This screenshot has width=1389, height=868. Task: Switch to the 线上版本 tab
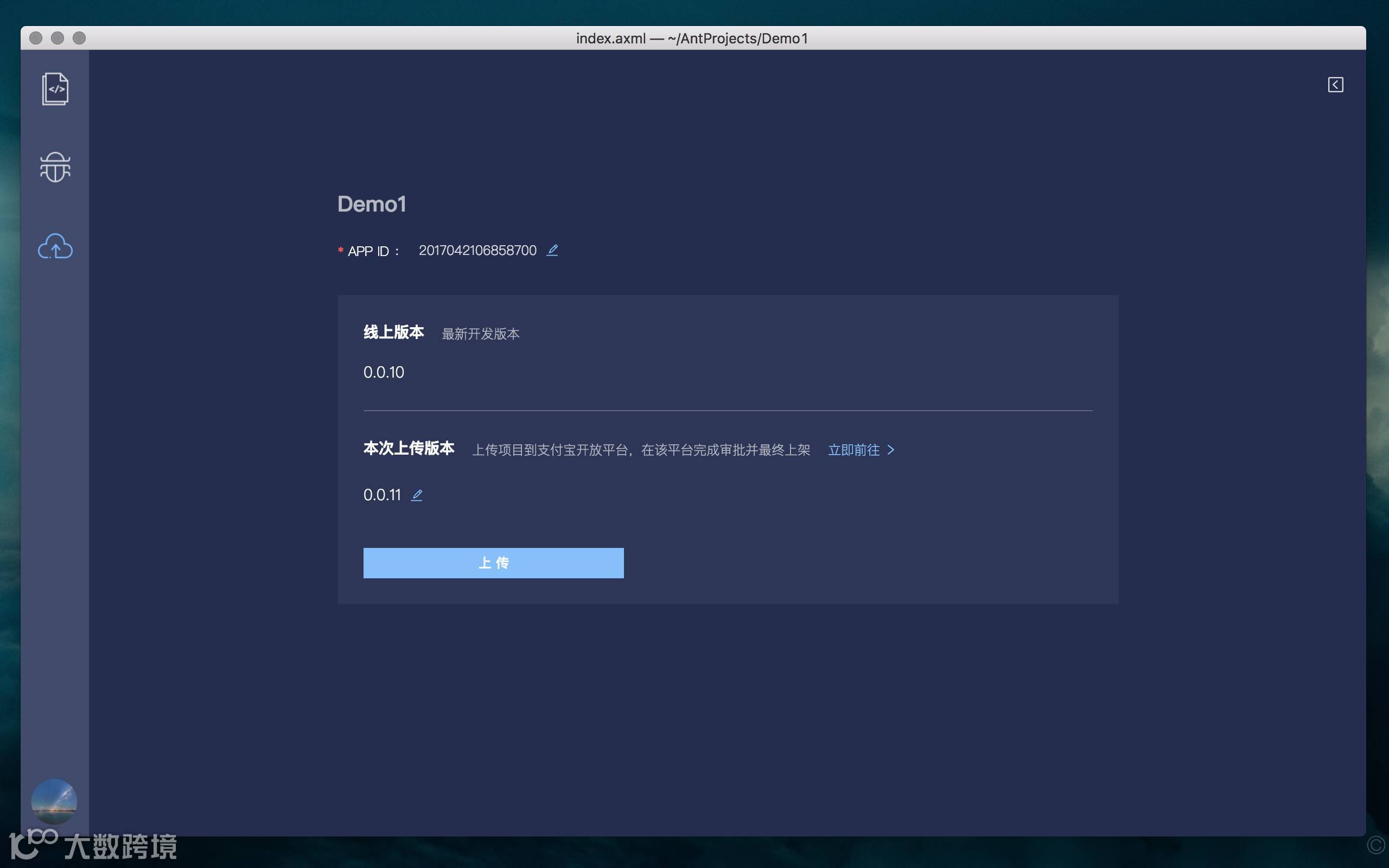[394, 333]
